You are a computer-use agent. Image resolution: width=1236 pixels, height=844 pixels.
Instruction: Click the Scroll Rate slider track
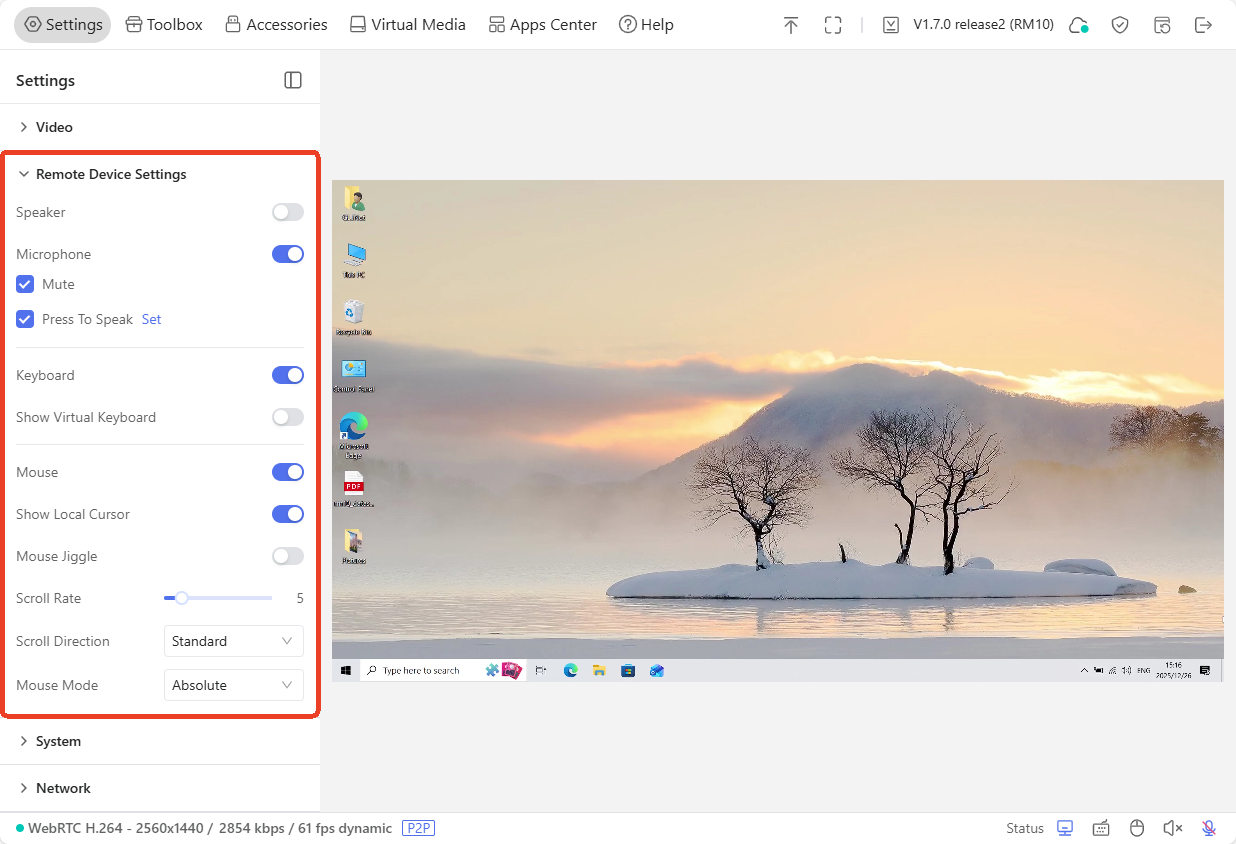230,598
